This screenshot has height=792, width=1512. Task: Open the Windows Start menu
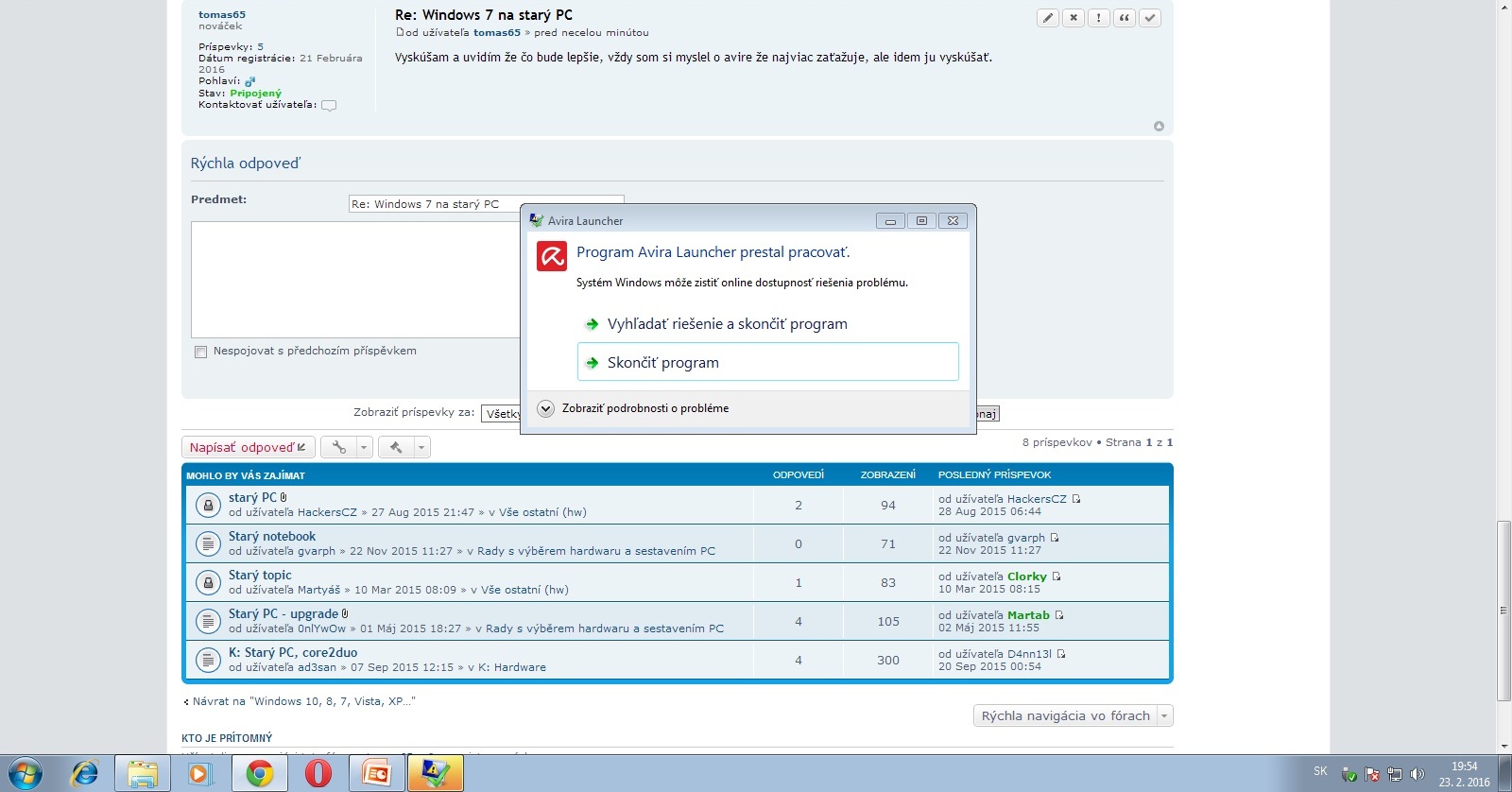tap(25, 774)
